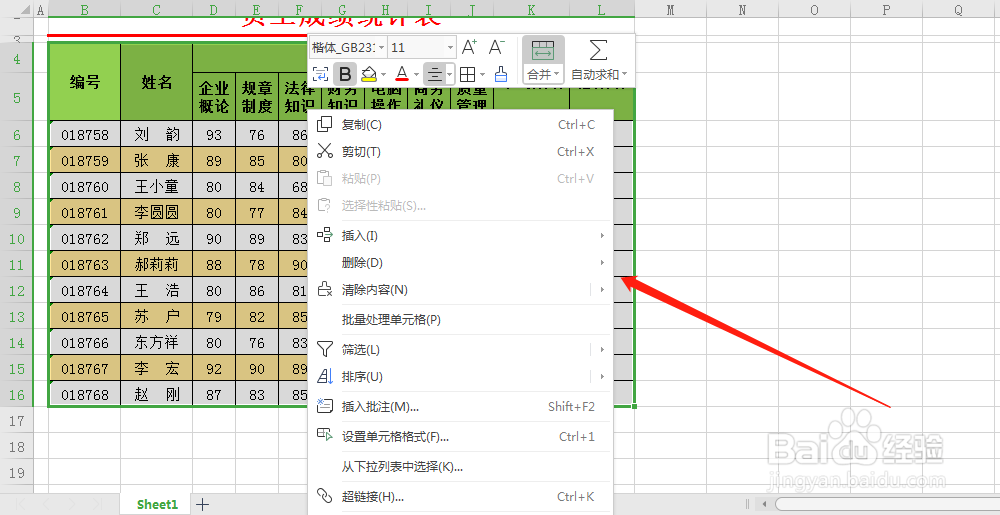This screenshot has height=515, width=1000.
Task: Select column P header
Action: point(886,10)
